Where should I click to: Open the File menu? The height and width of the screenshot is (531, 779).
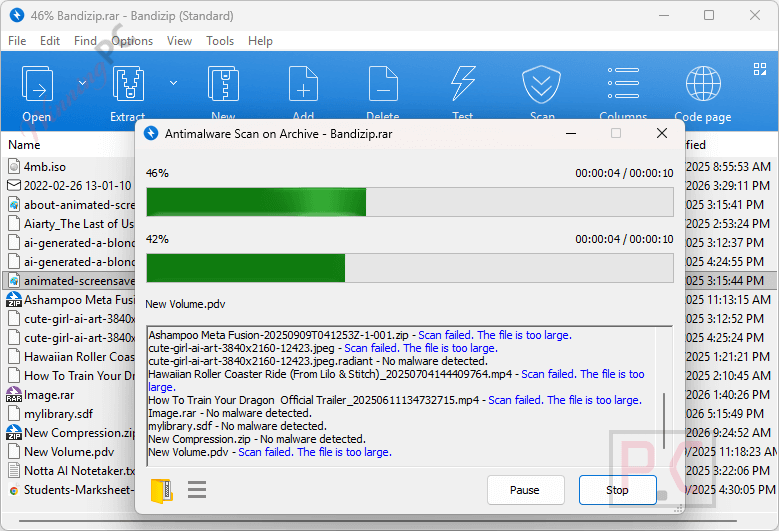(x=17, y=41)
